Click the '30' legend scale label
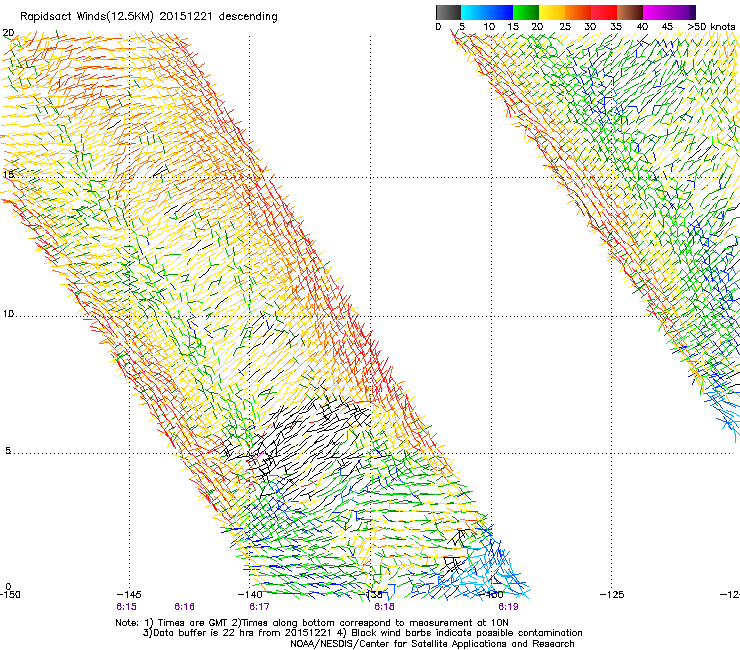Viewport: 740px width, 650px height. tap(590, 27)
